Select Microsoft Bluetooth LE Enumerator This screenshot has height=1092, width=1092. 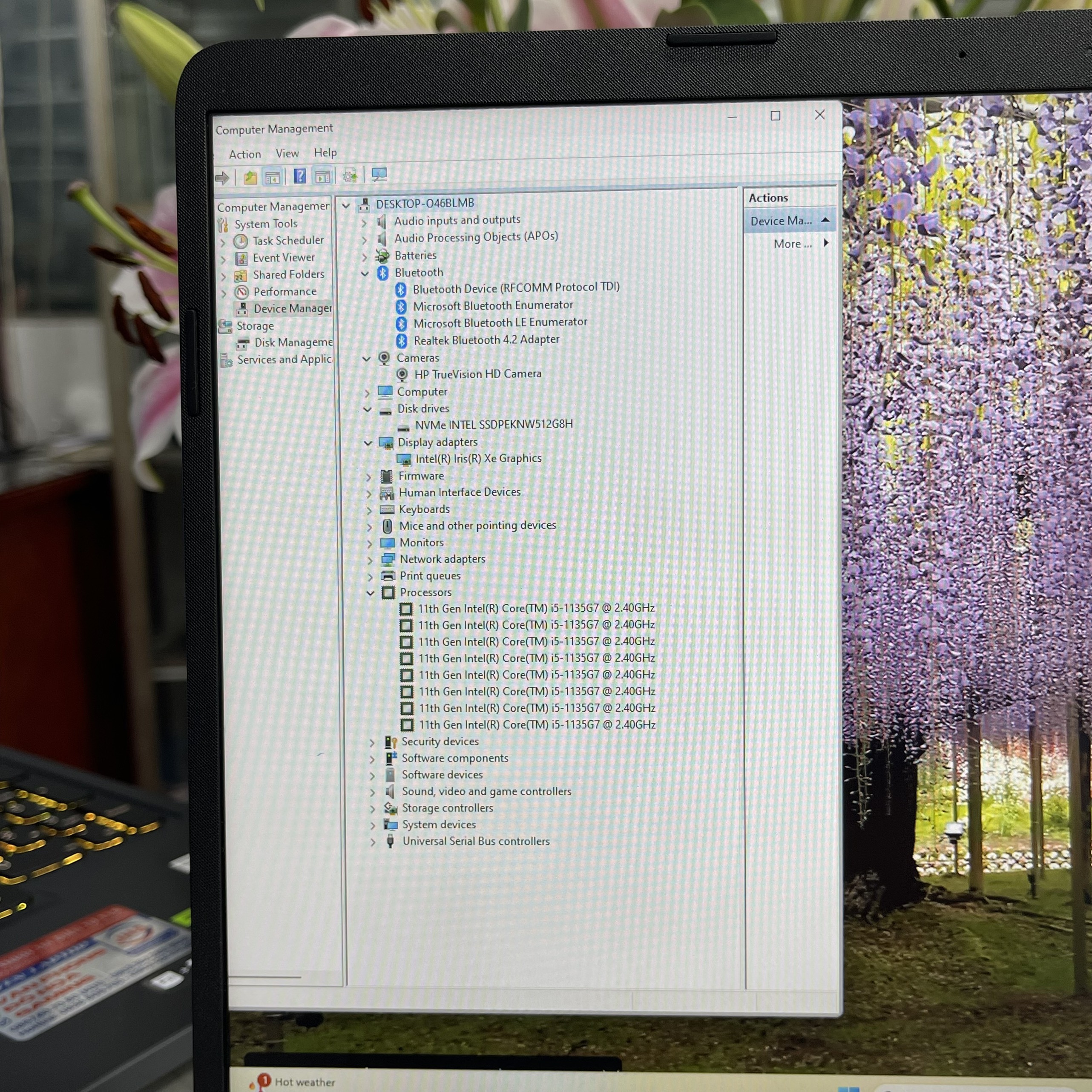point(500,323)
